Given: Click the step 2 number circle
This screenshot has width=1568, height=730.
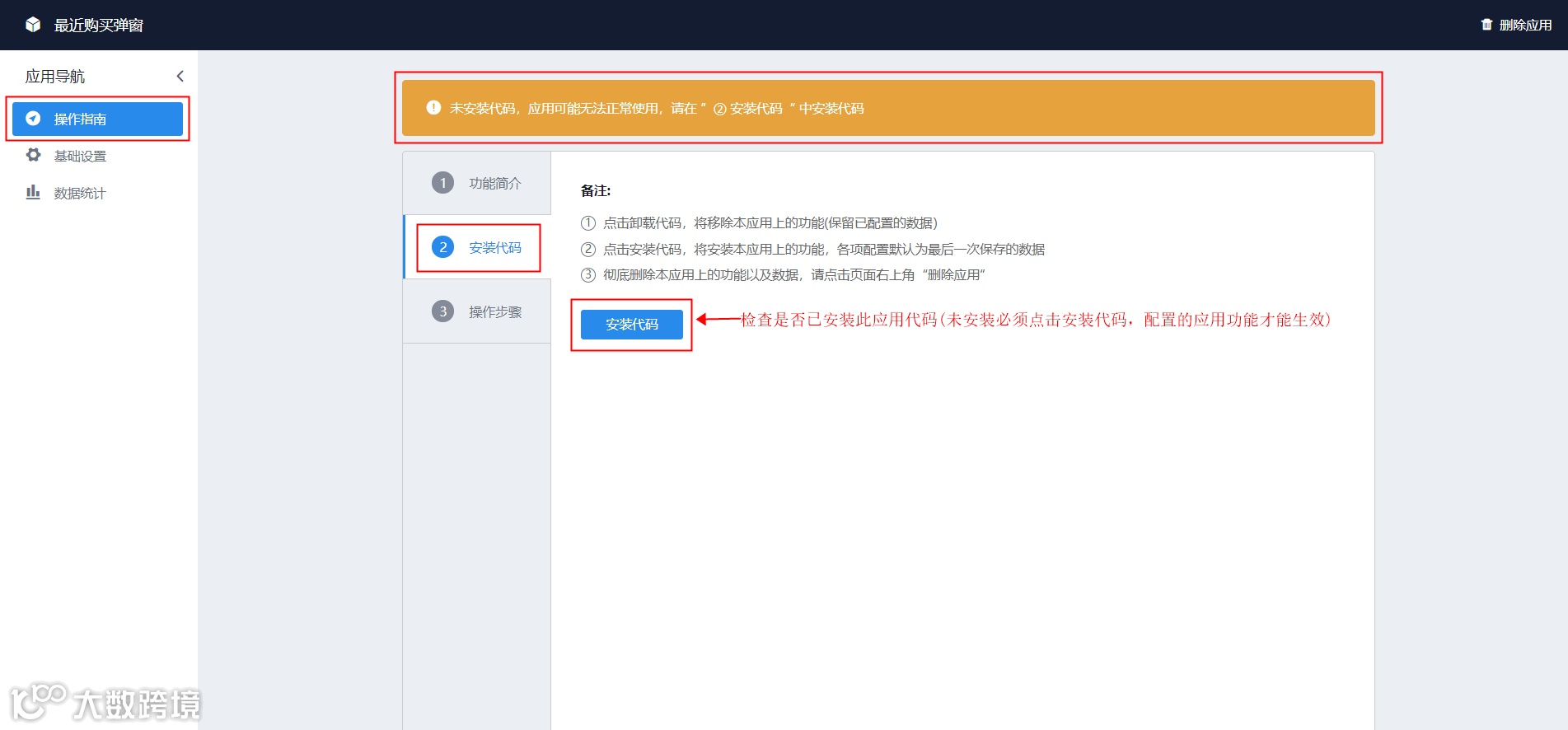Looking at the screenshot, I should tap(442, 247).
